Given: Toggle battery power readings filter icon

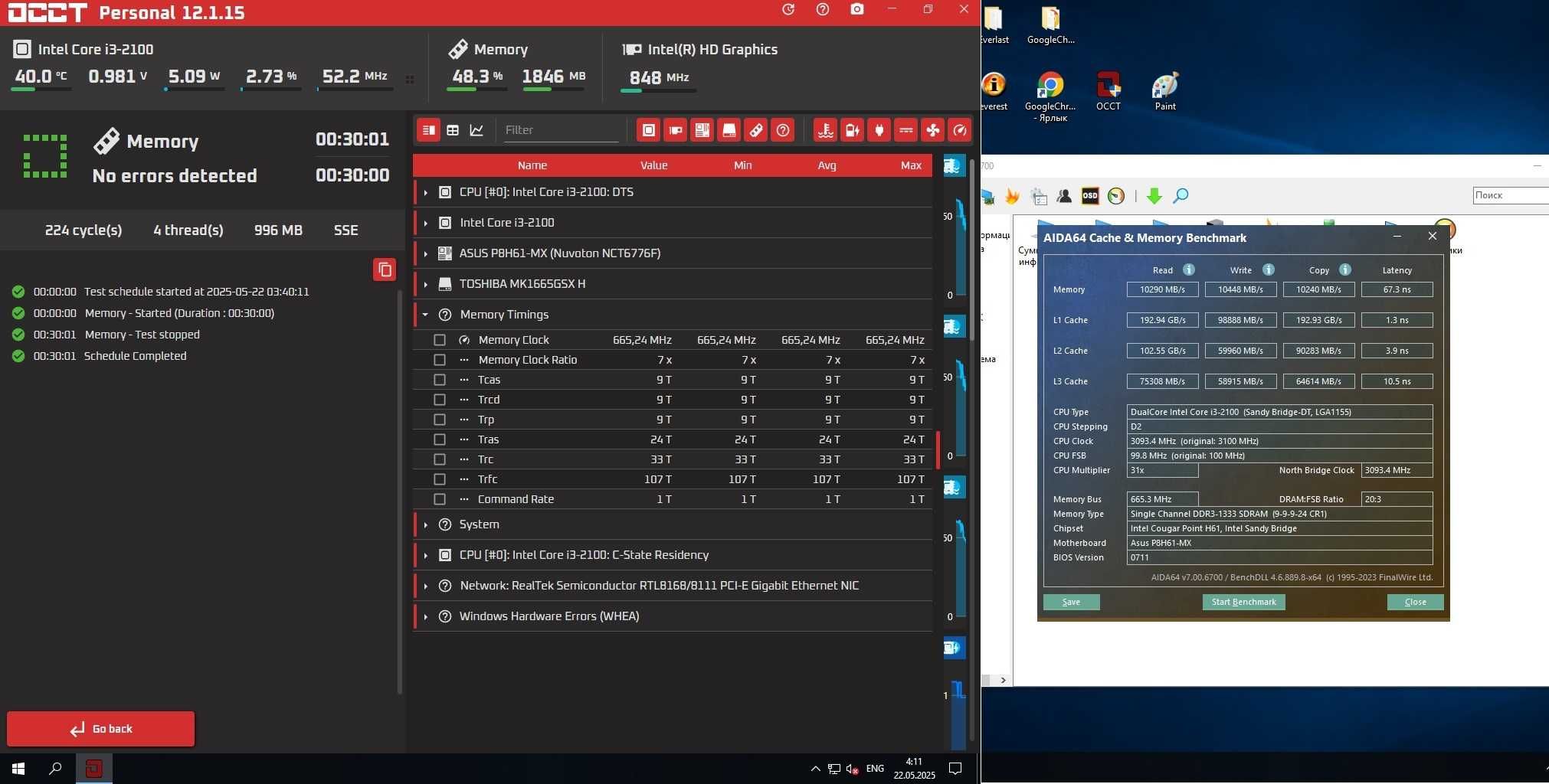Looking at the screenshot, I should point(852,130).
